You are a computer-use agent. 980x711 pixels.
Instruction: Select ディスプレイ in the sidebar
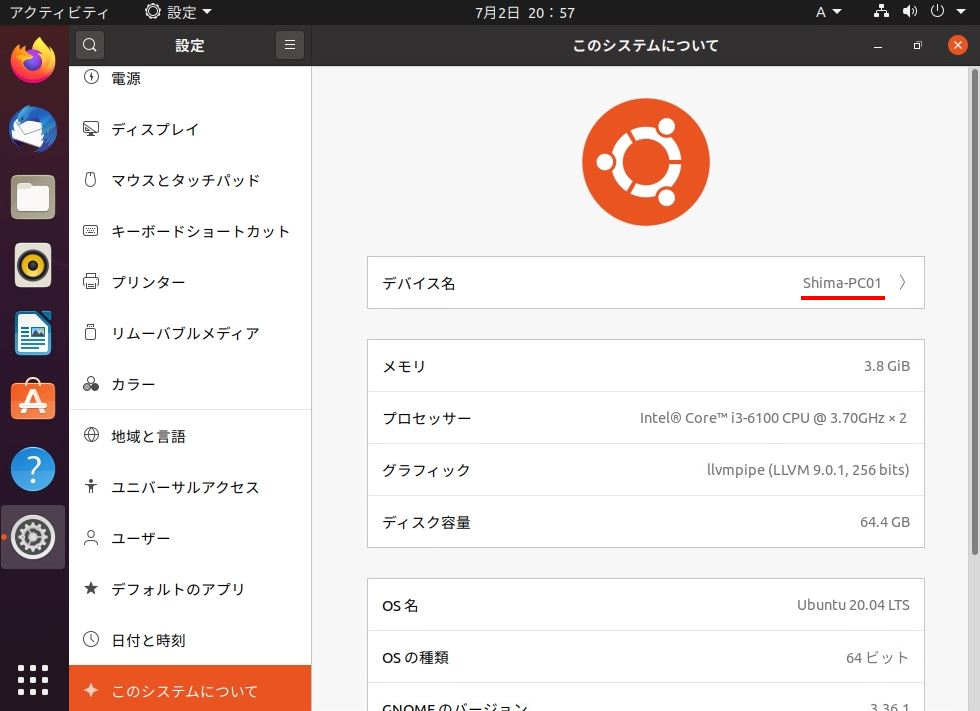[x=190, y=129]
